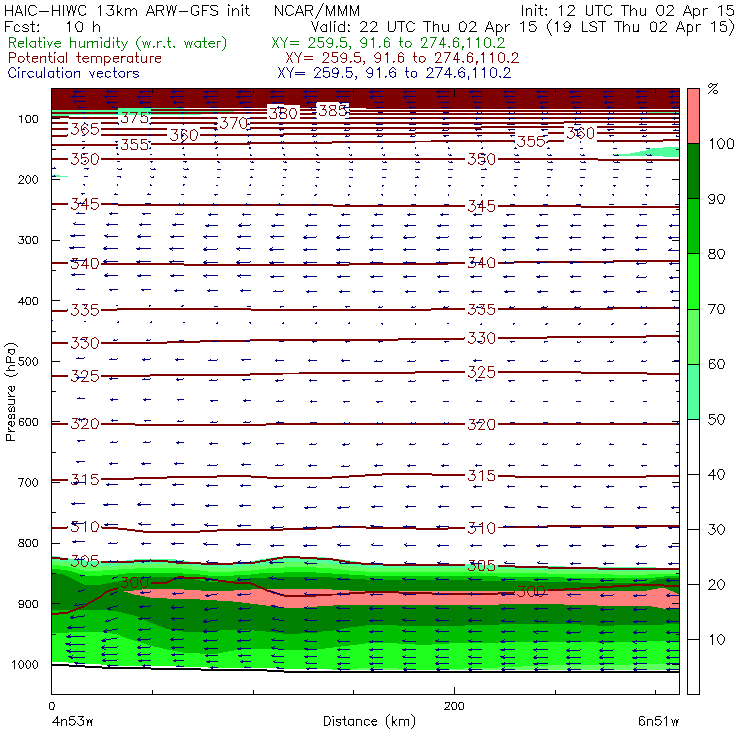Click the '4n53w' start location label
The width and height of the screenshot is (740, 740).
tap(72, 722)
